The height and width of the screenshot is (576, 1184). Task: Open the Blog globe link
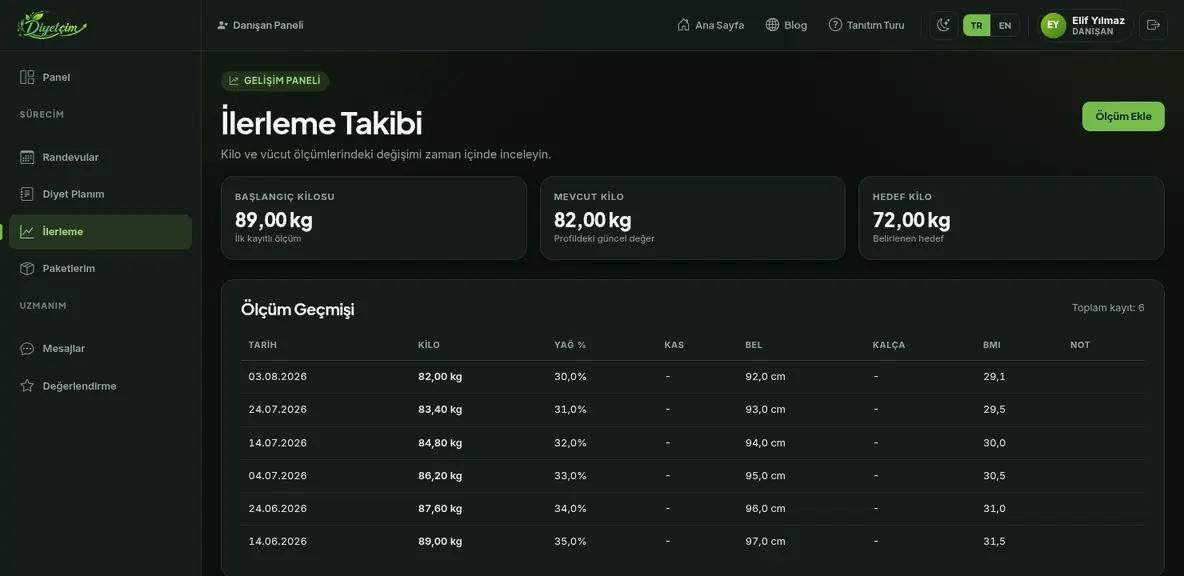786,25
